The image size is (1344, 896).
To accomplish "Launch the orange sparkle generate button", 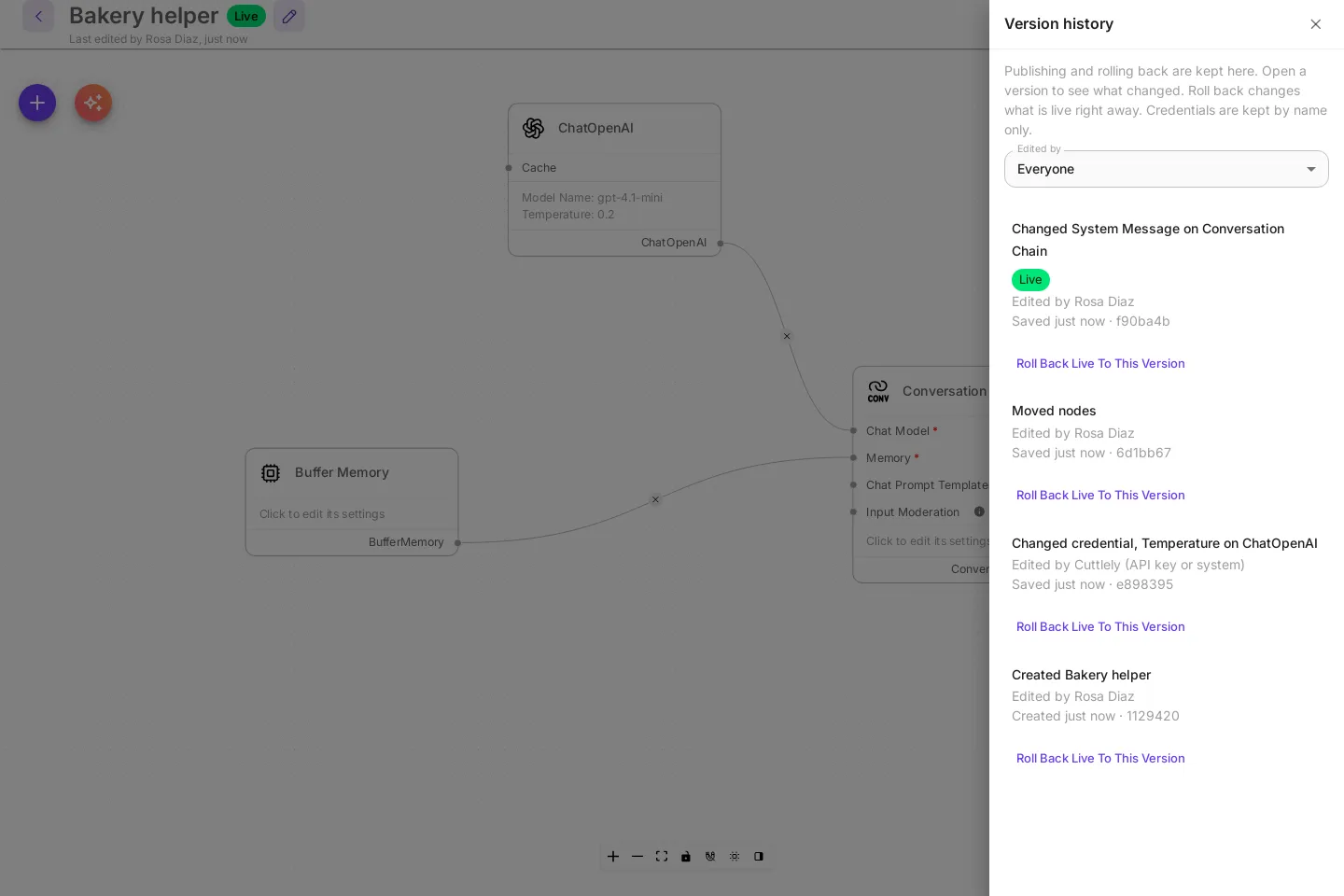I will pyautogui.click(x=93, y=103).
